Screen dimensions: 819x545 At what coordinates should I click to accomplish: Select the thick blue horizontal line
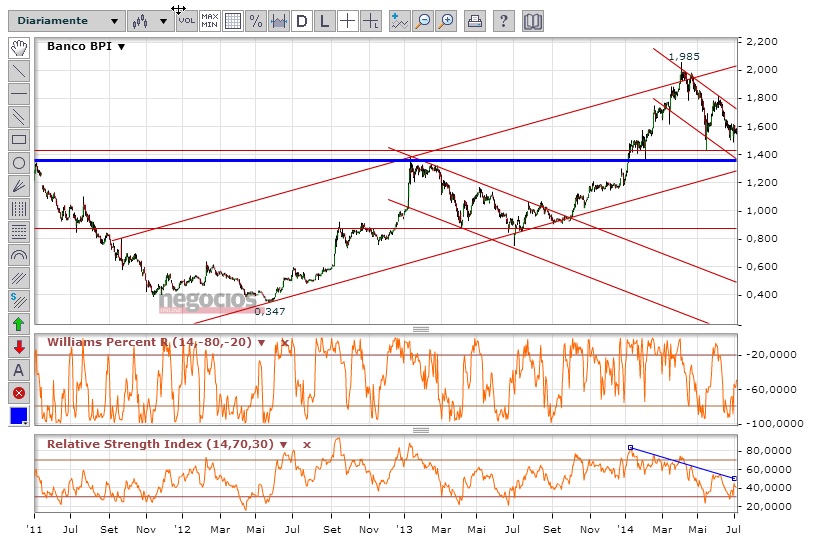pyautogui.click(x=385, y=160)
